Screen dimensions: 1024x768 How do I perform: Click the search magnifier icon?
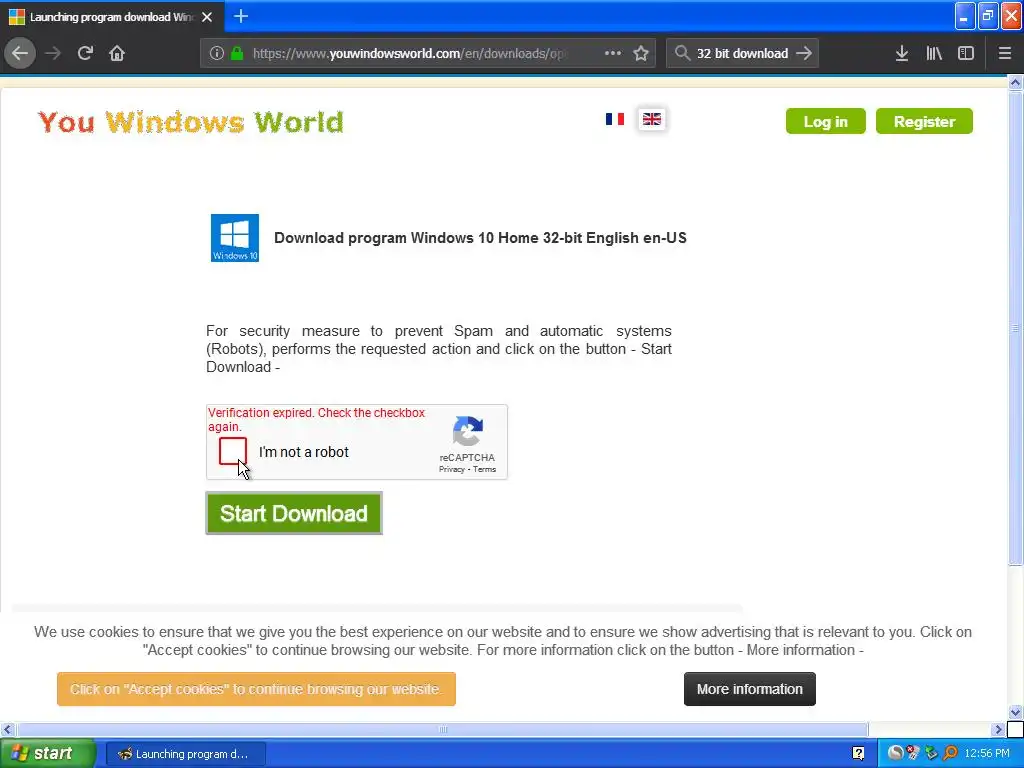tap(682, 53)
